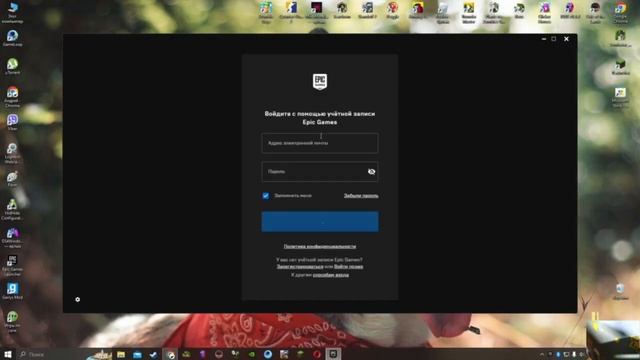Open the Забыли пароль link
Viewport: 640px width, 360px height.
tap(361, 196)
